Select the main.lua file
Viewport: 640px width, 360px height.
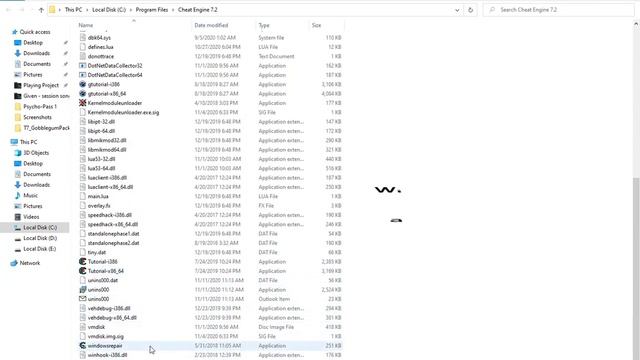click(98, 196)
